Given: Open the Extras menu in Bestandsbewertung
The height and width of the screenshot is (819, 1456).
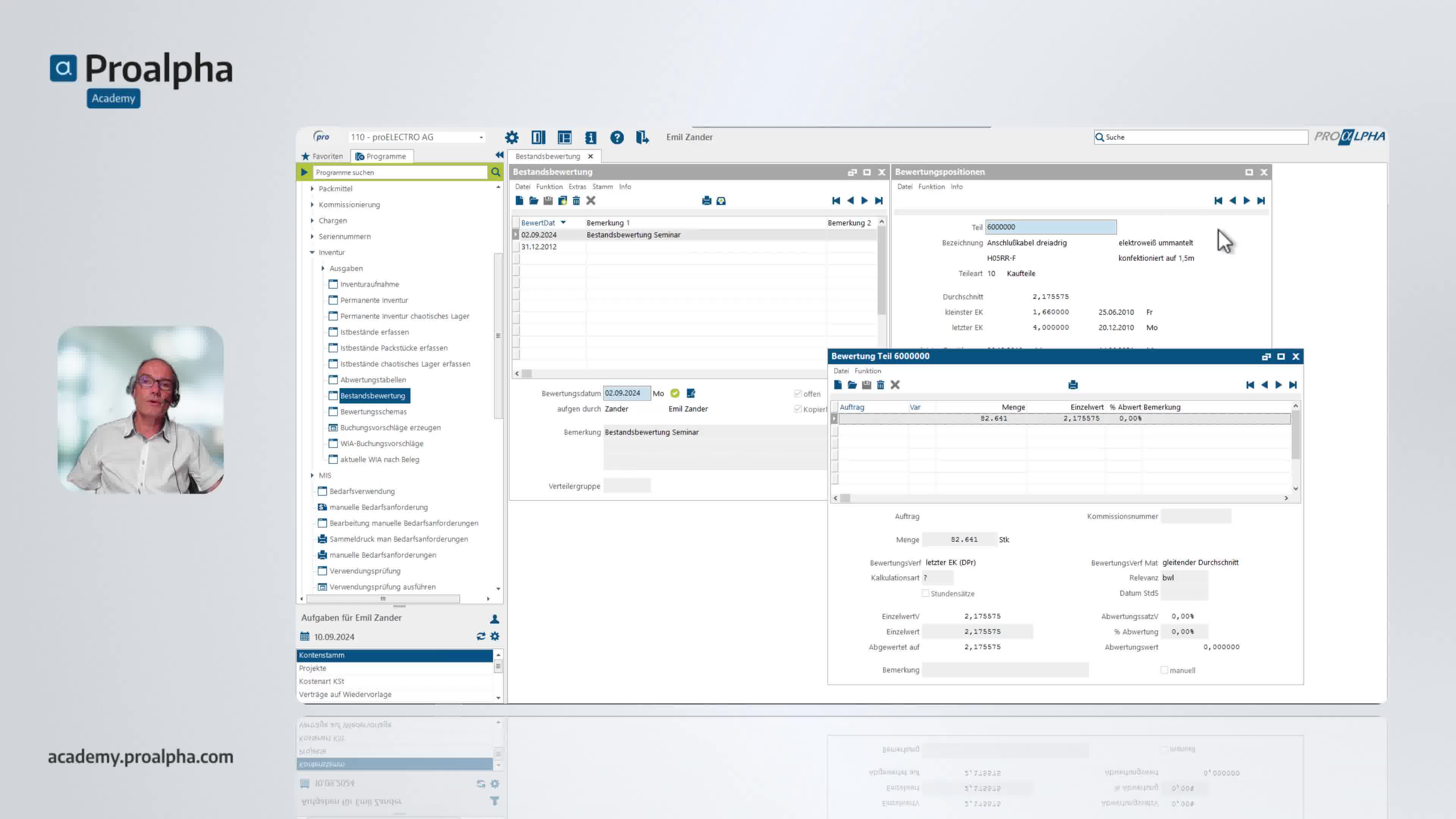Looking at the screenshot, I should click(x=576, y=187).
